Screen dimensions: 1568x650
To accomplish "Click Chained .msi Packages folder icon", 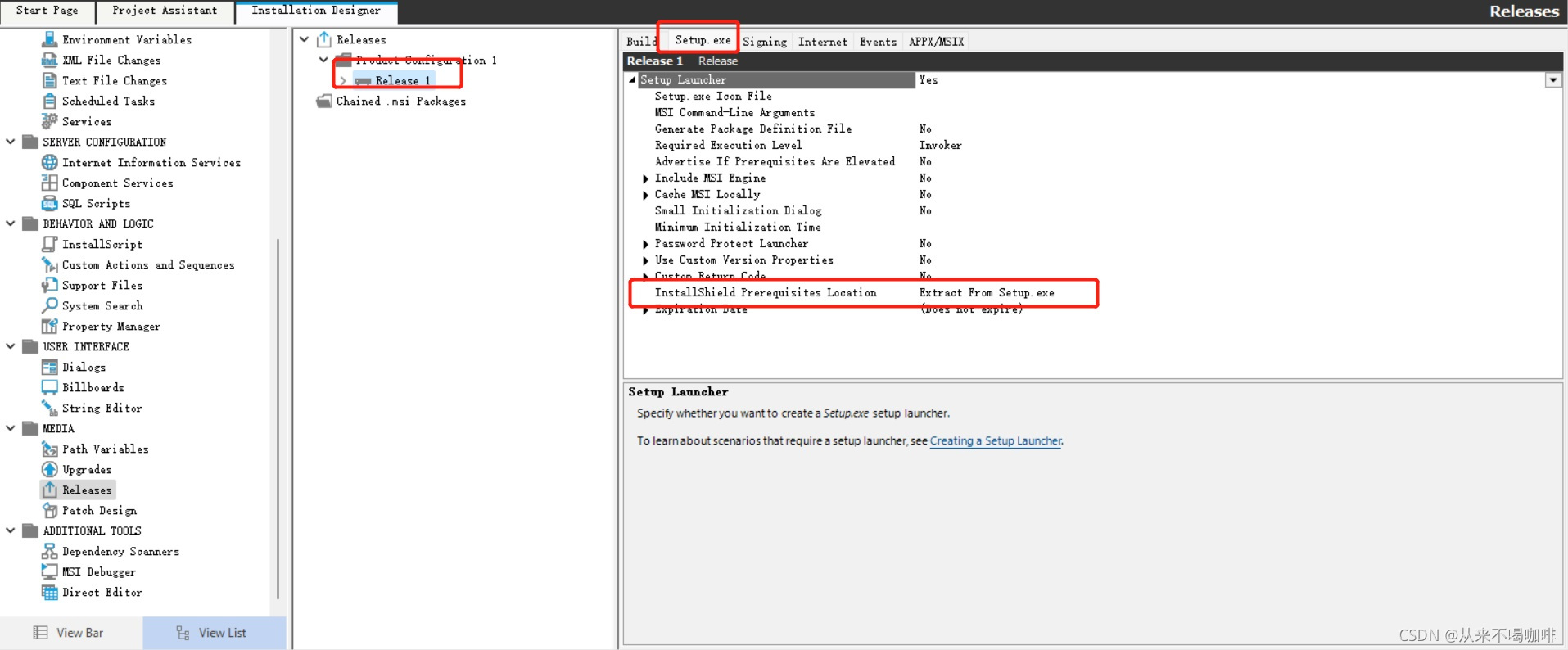I will [324, 101].
